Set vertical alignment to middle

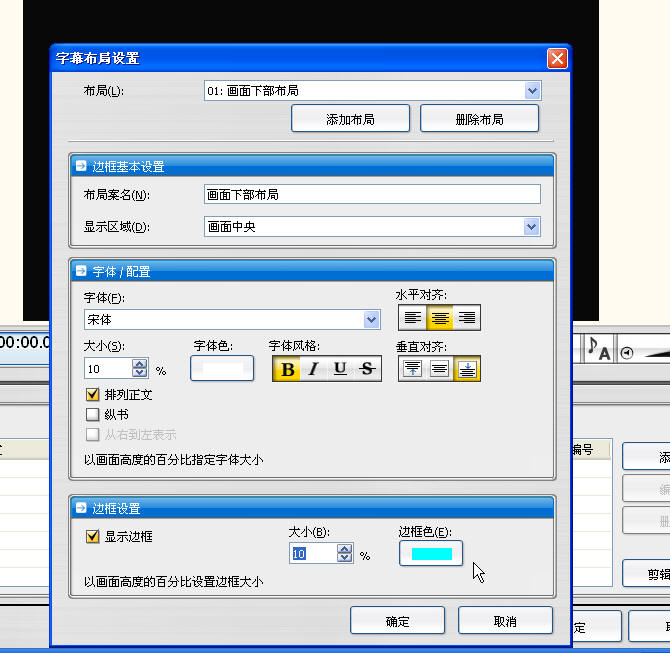point(440,368)
